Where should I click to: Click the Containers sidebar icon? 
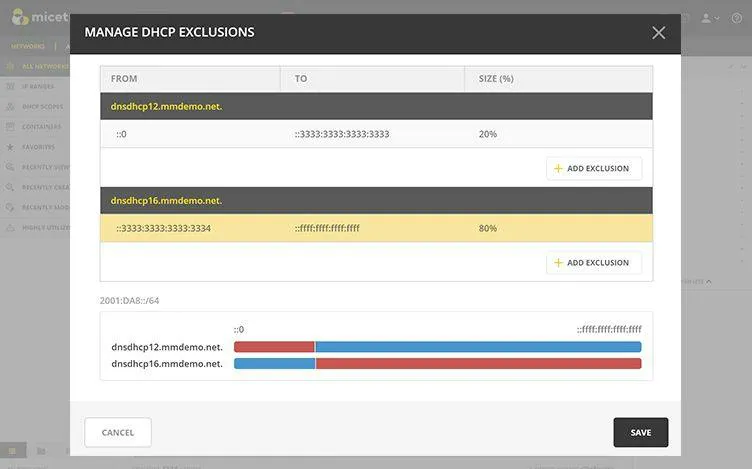(x=10, y=127)
